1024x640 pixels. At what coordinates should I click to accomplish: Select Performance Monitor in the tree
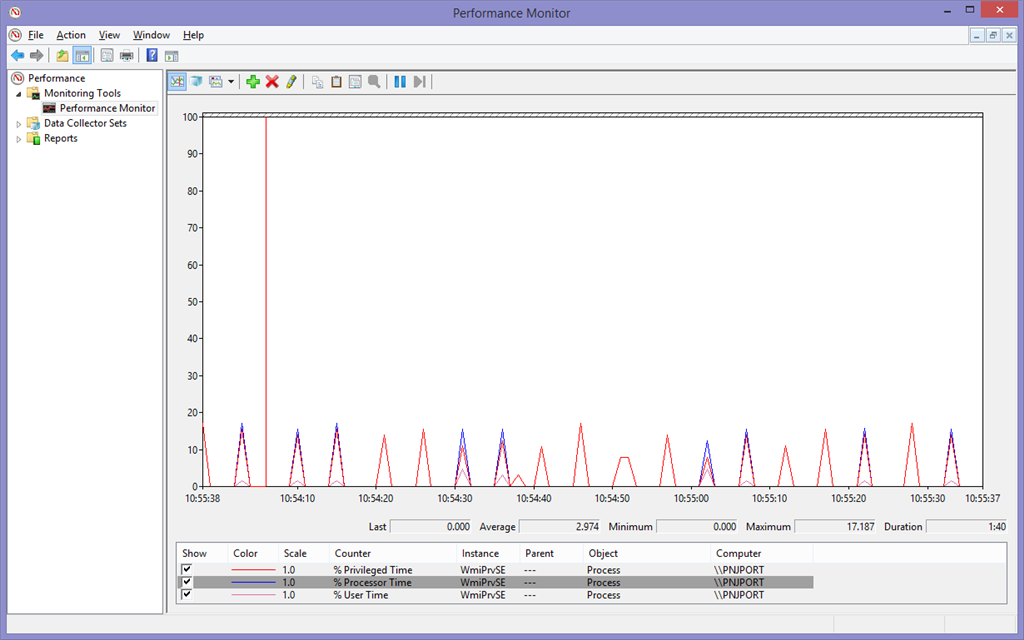[107, 108]
